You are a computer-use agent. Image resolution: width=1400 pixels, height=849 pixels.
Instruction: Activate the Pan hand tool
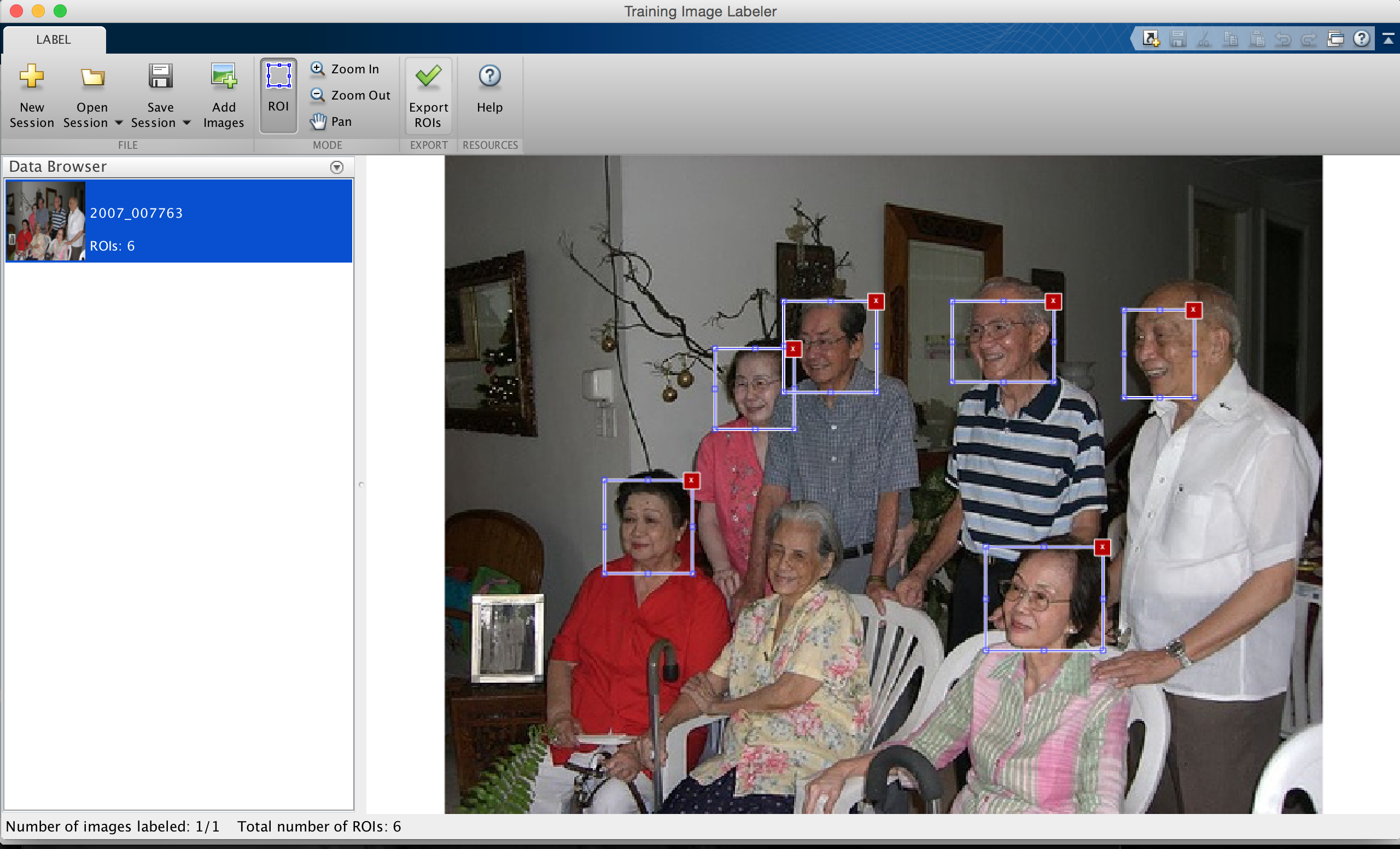(331, 121)
